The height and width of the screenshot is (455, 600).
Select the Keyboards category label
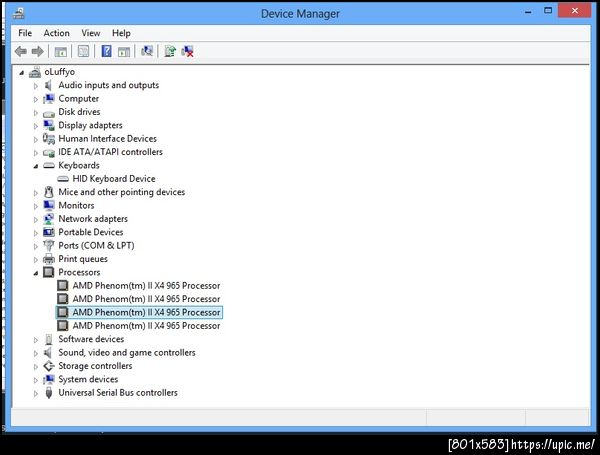[x=79, y=165]
